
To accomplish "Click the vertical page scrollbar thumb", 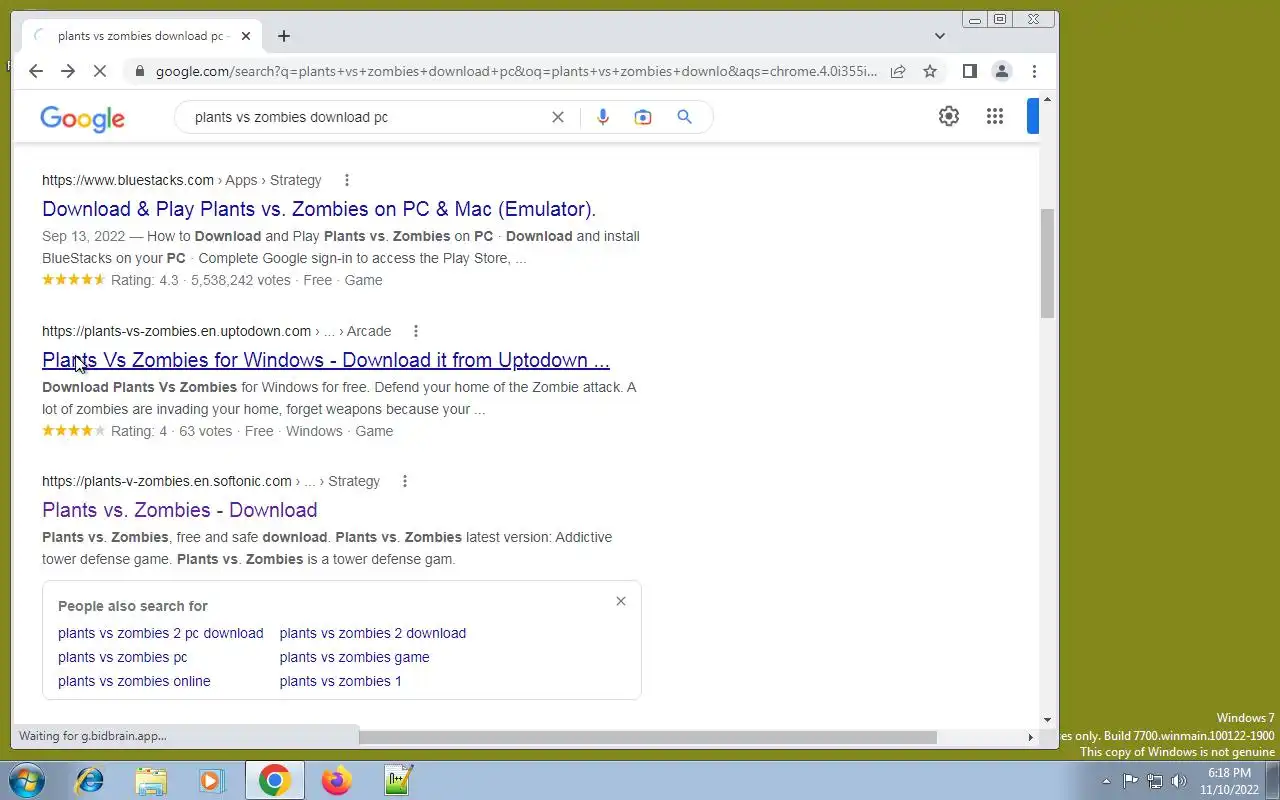I will 1047,264.
